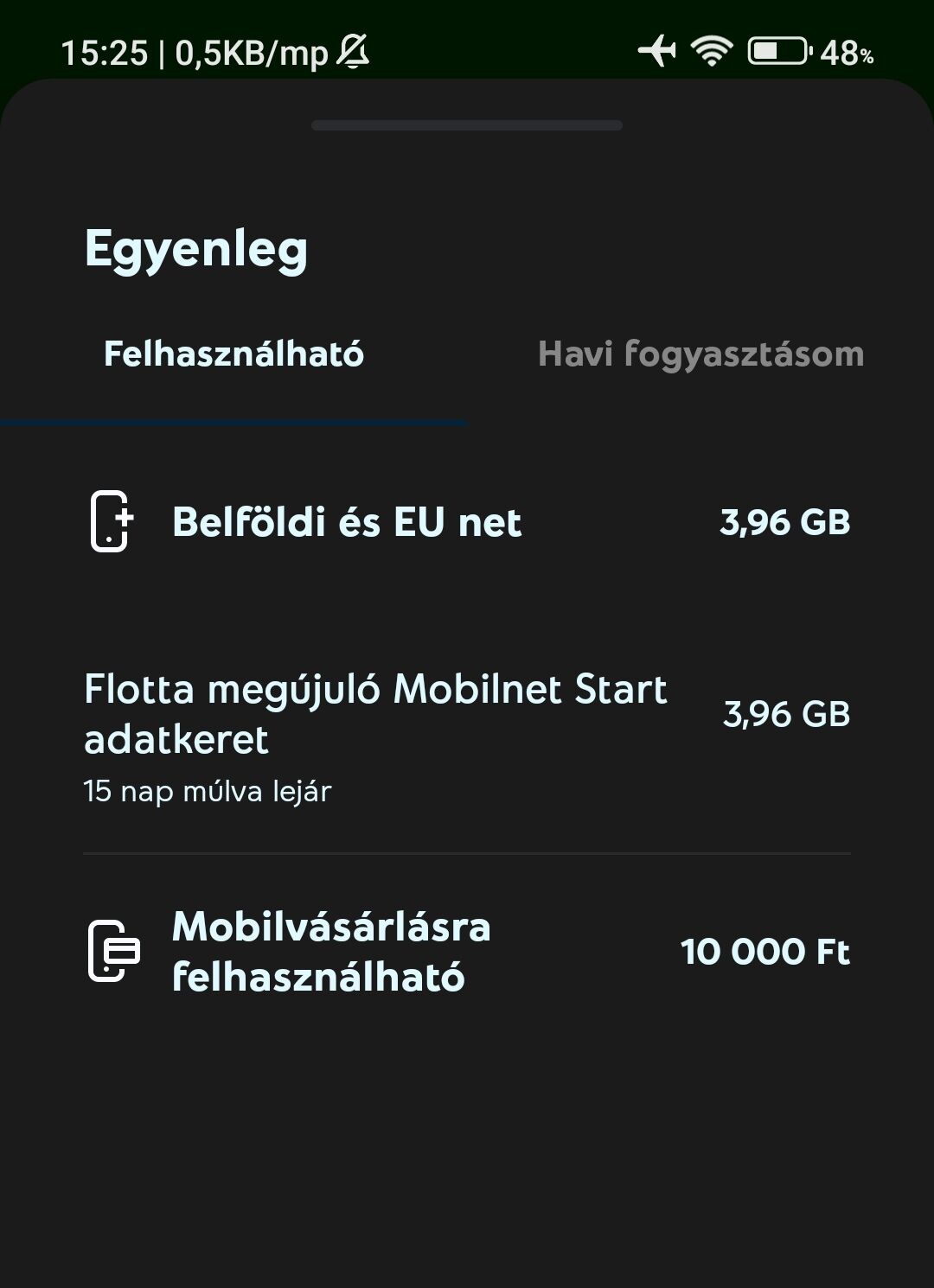Viewport: 934px width, 1288px height.
Task: Tap the 0,5KB/mp network speed indicator
Action: tap(252, 54)
